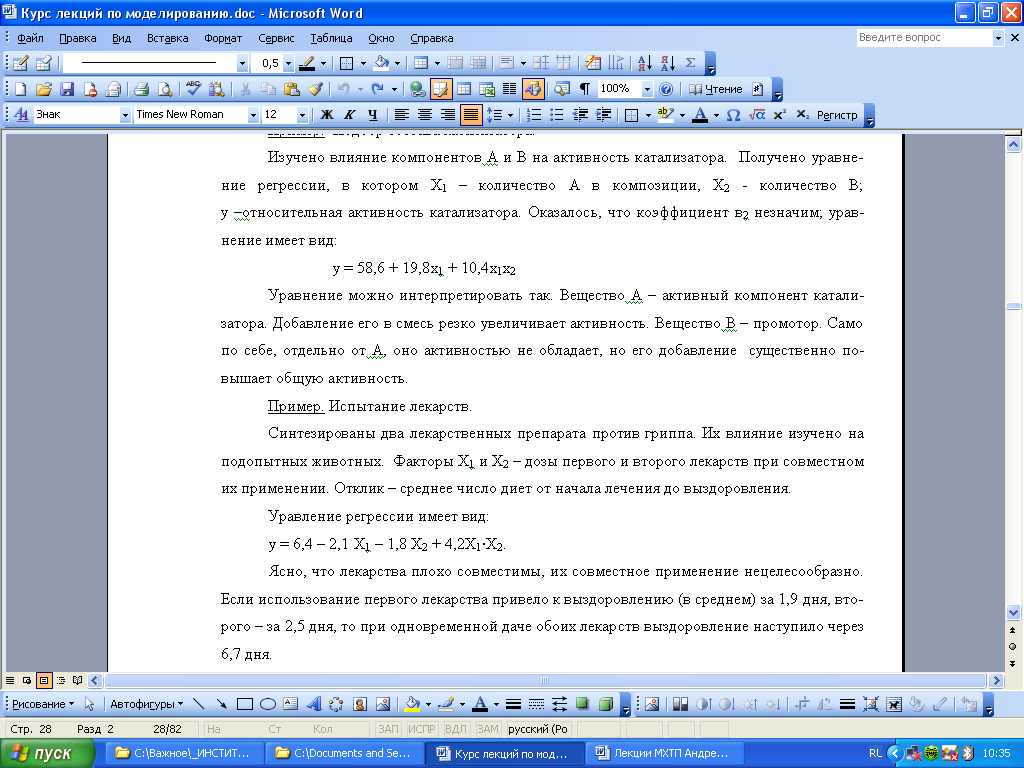
Task: Open the Файл menu
Action: pos(30,39)
